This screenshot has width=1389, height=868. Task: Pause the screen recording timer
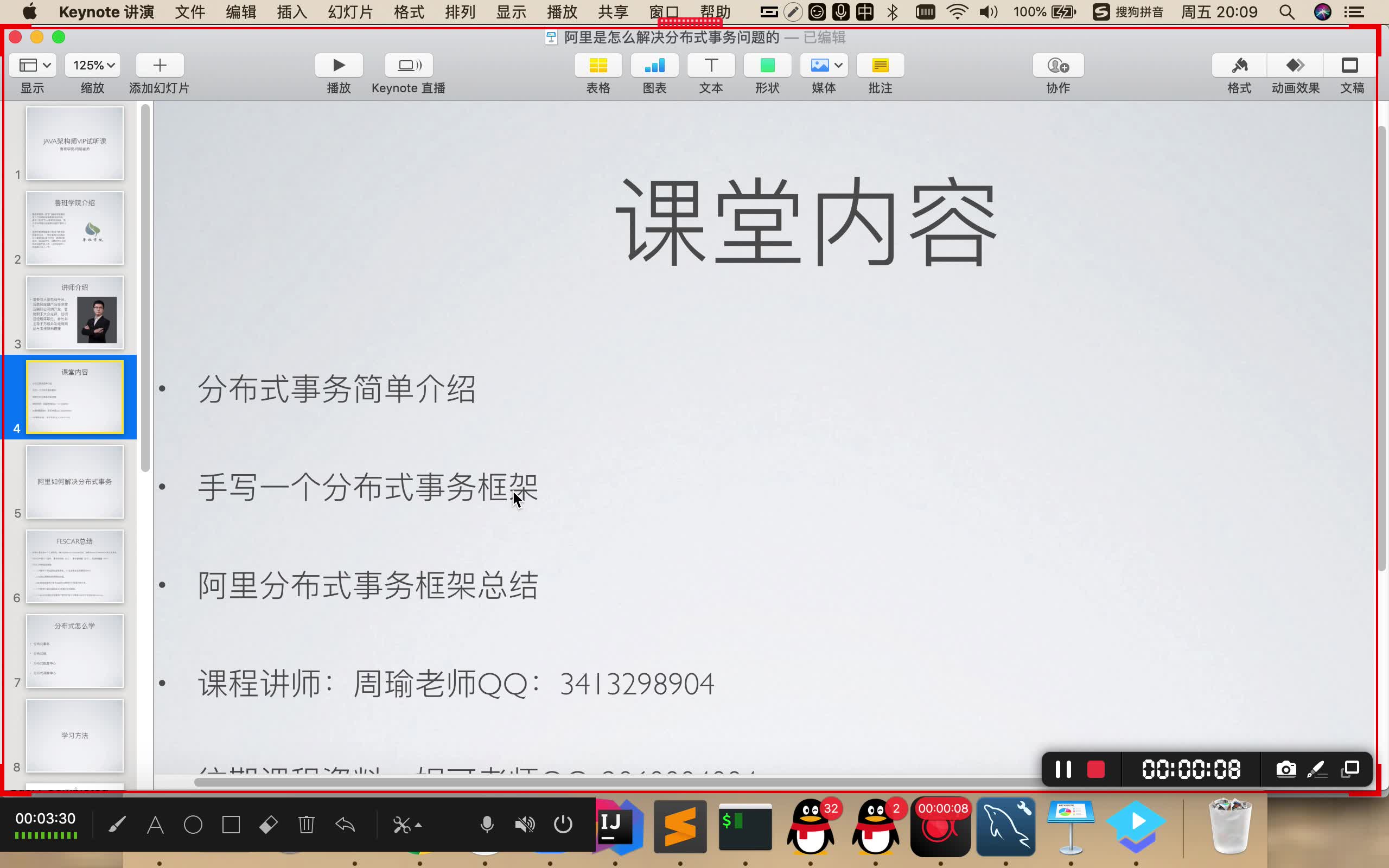coord(1063,769)
